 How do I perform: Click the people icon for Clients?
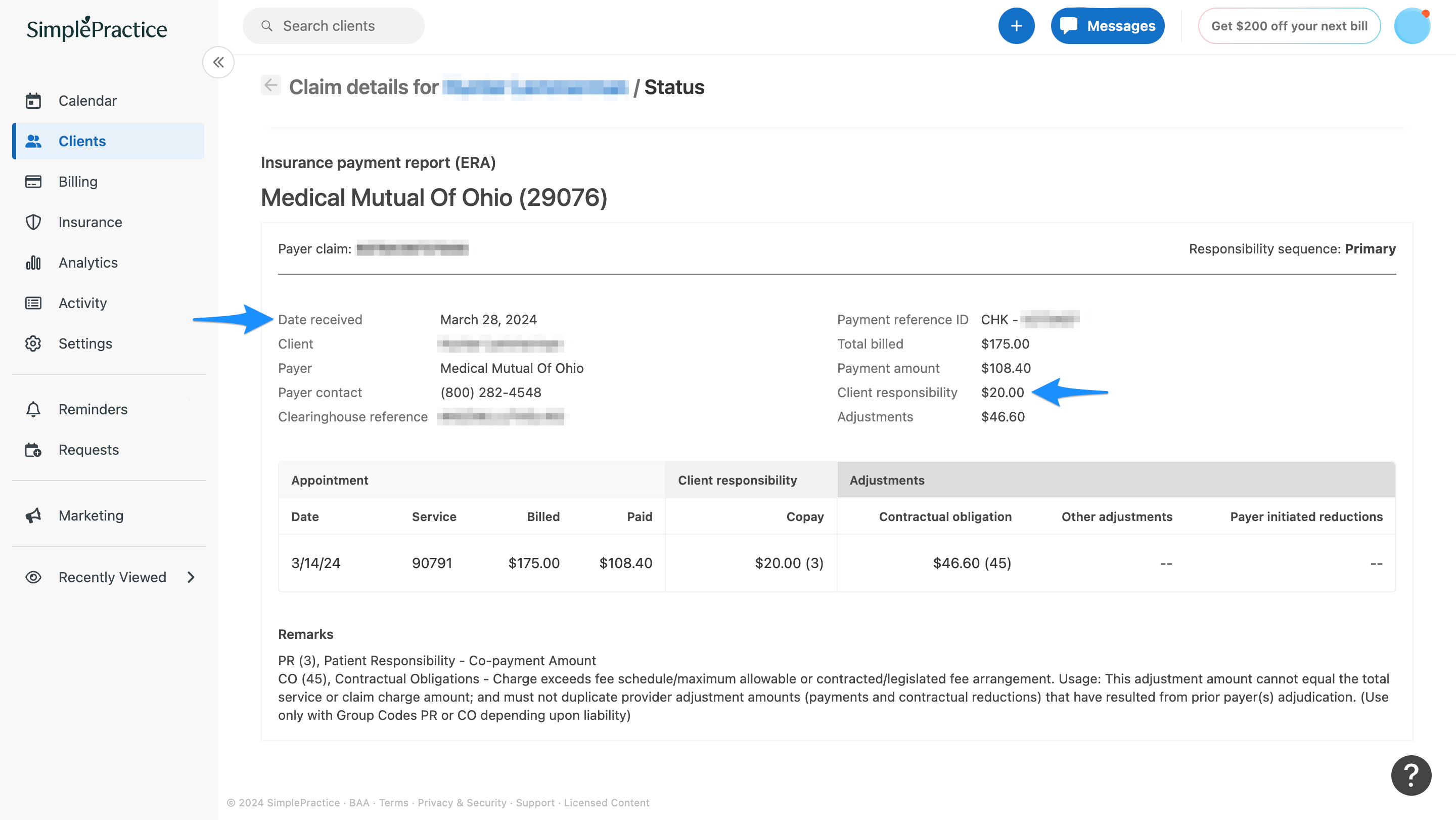[33, 141]
